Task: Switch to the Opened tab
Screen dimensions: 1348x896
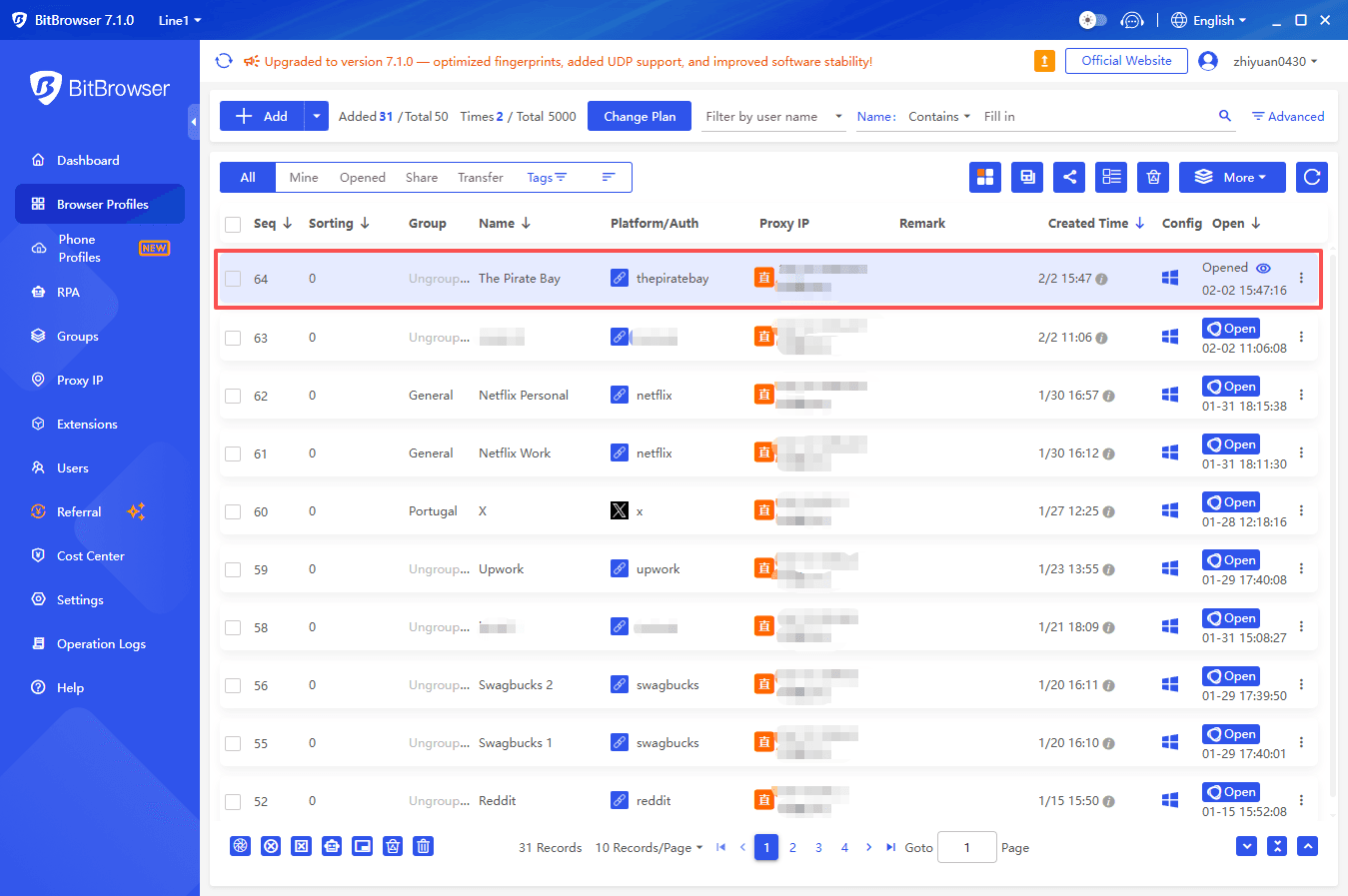Action: tap(362, 177)
